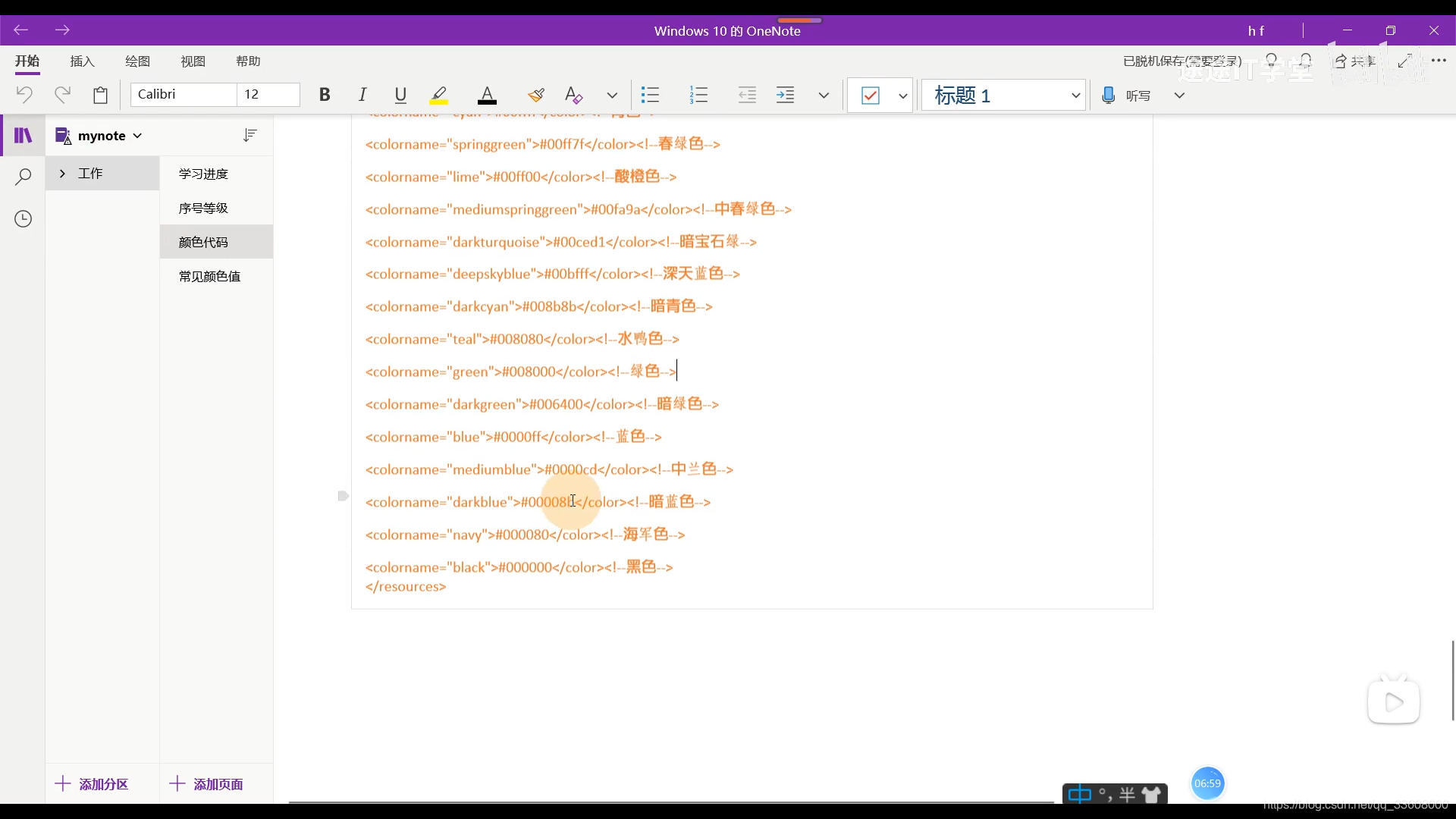Expand more paragraph options
Image resolution: width=1456 pixels, height=819 pixels.
pos(824,96)
